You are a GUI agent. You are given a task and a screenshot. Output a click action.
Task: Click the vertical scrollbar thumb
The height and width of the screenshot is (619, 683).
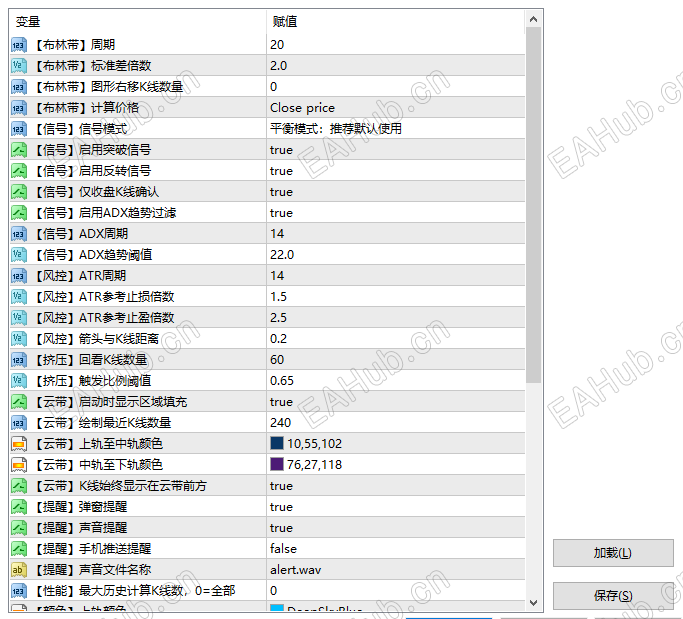tap(533, 205)
